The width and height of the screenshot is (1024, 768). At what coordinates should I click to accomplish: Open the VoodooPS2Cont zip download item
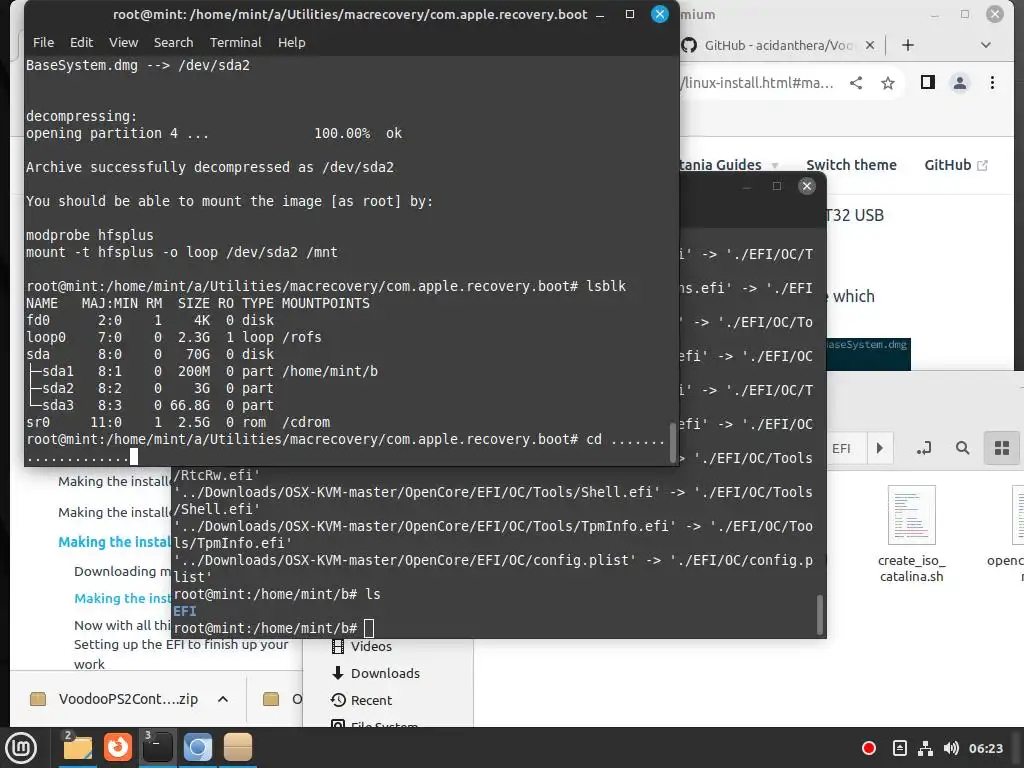click(115, 699)
